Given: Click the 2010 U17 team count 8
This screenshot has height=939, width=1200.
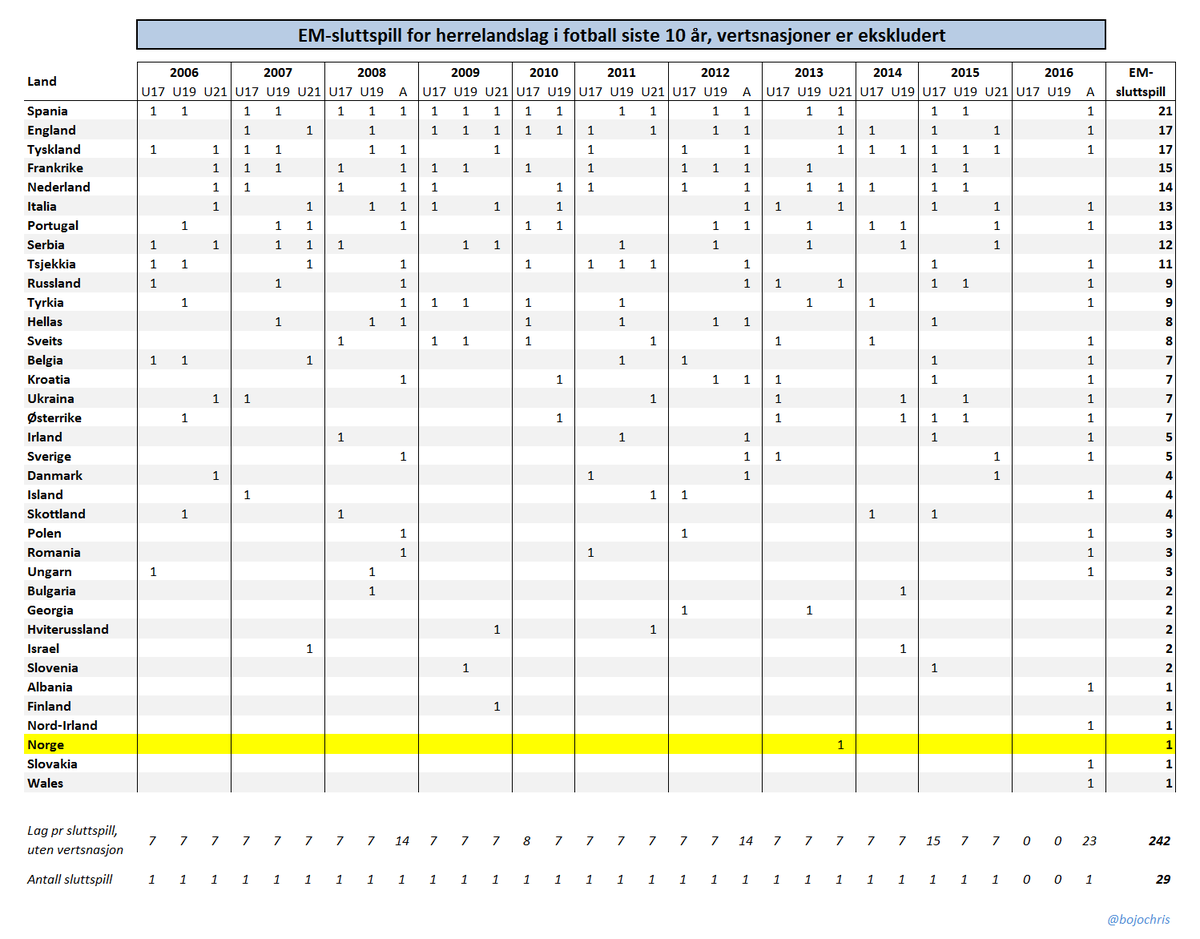Looking at the screenshot, I should click(528, 841).
